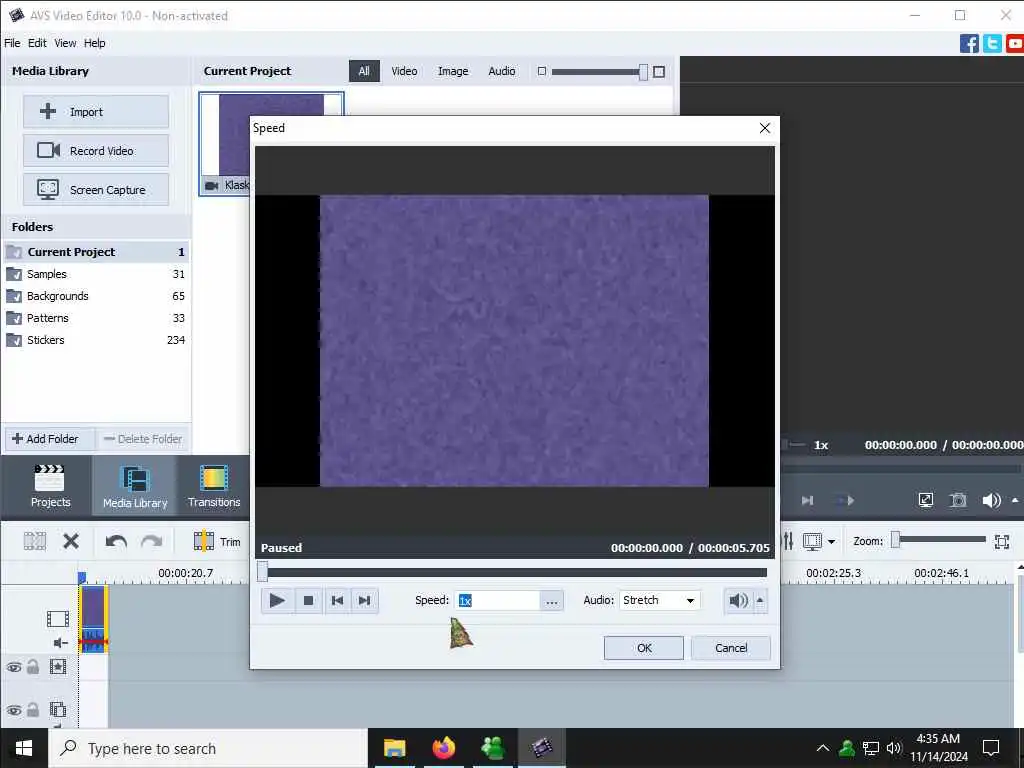Open the audio mixer sliders icon
Screen dimensions: 1024x768
789,541
